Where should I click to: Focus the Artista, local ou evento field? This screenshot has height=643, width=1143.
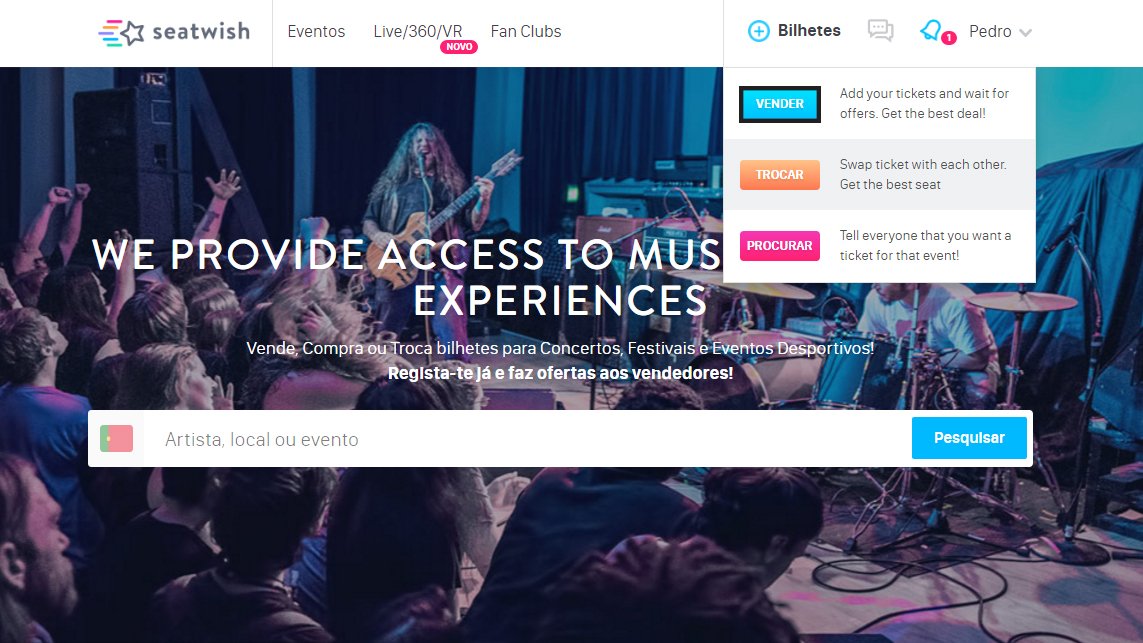(526, 439)
